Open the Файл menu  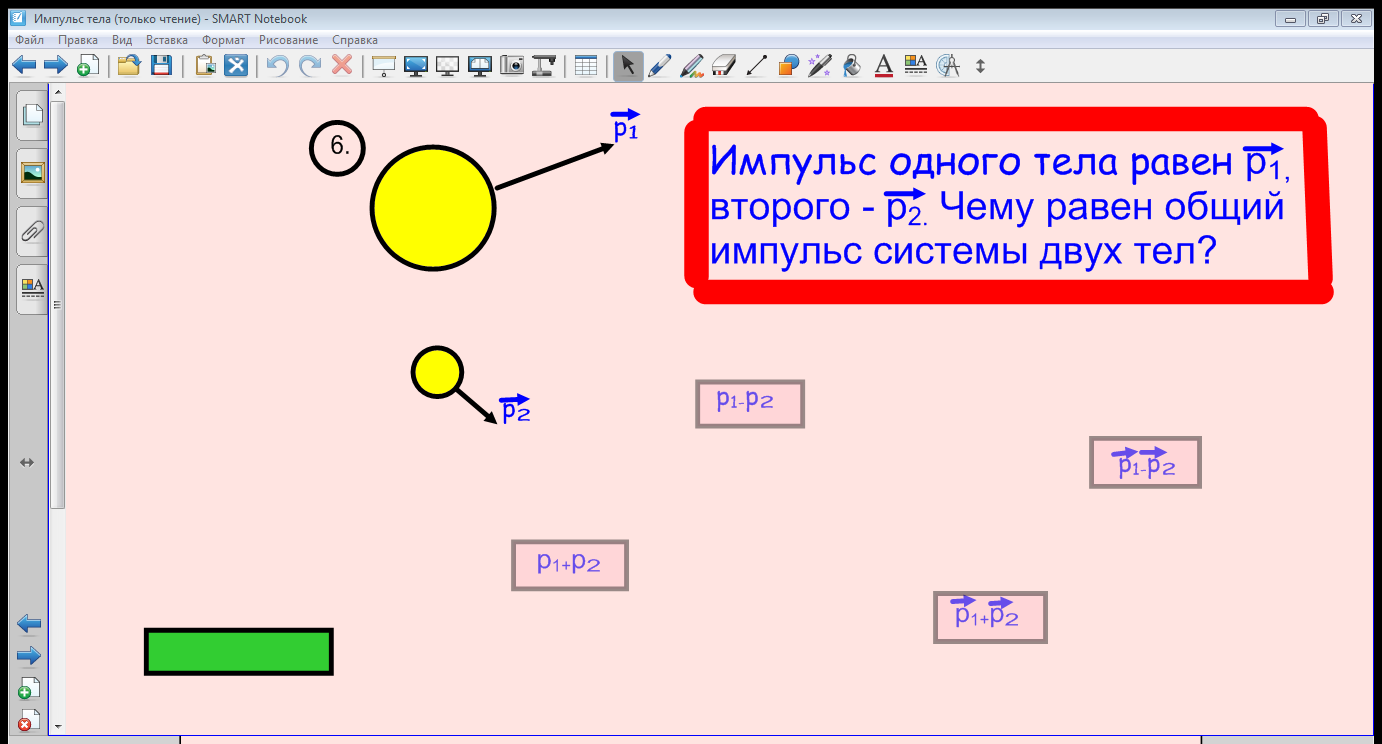pos(30,40)
